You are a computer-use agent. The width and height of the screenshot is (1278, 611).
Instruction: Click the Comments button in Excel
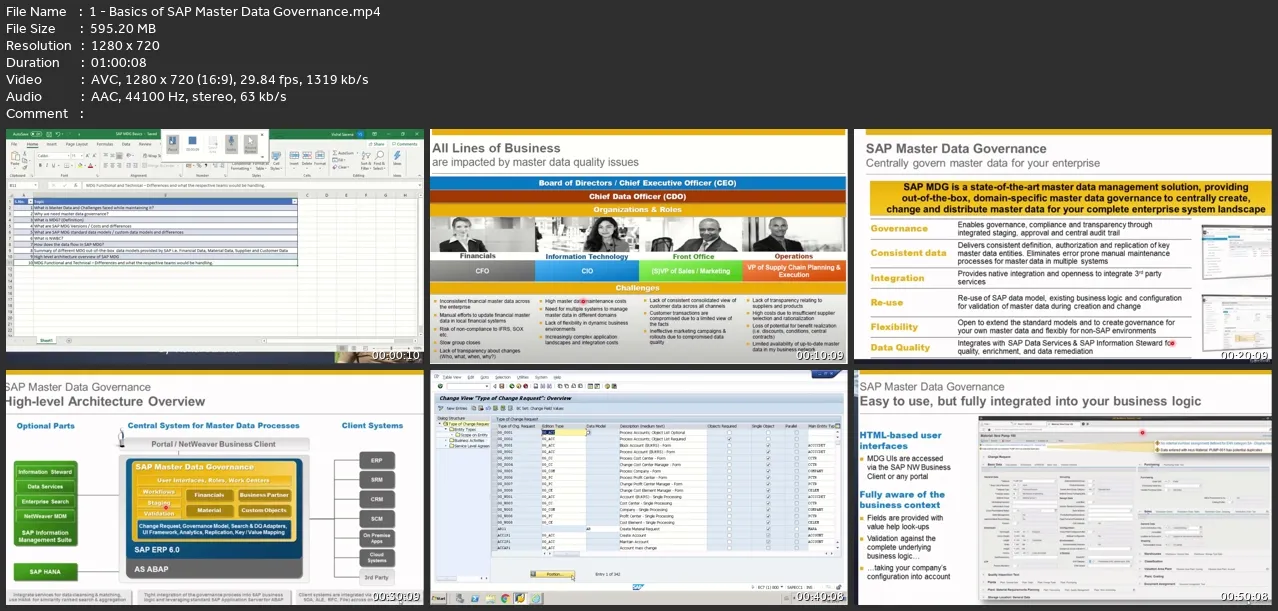404,144
